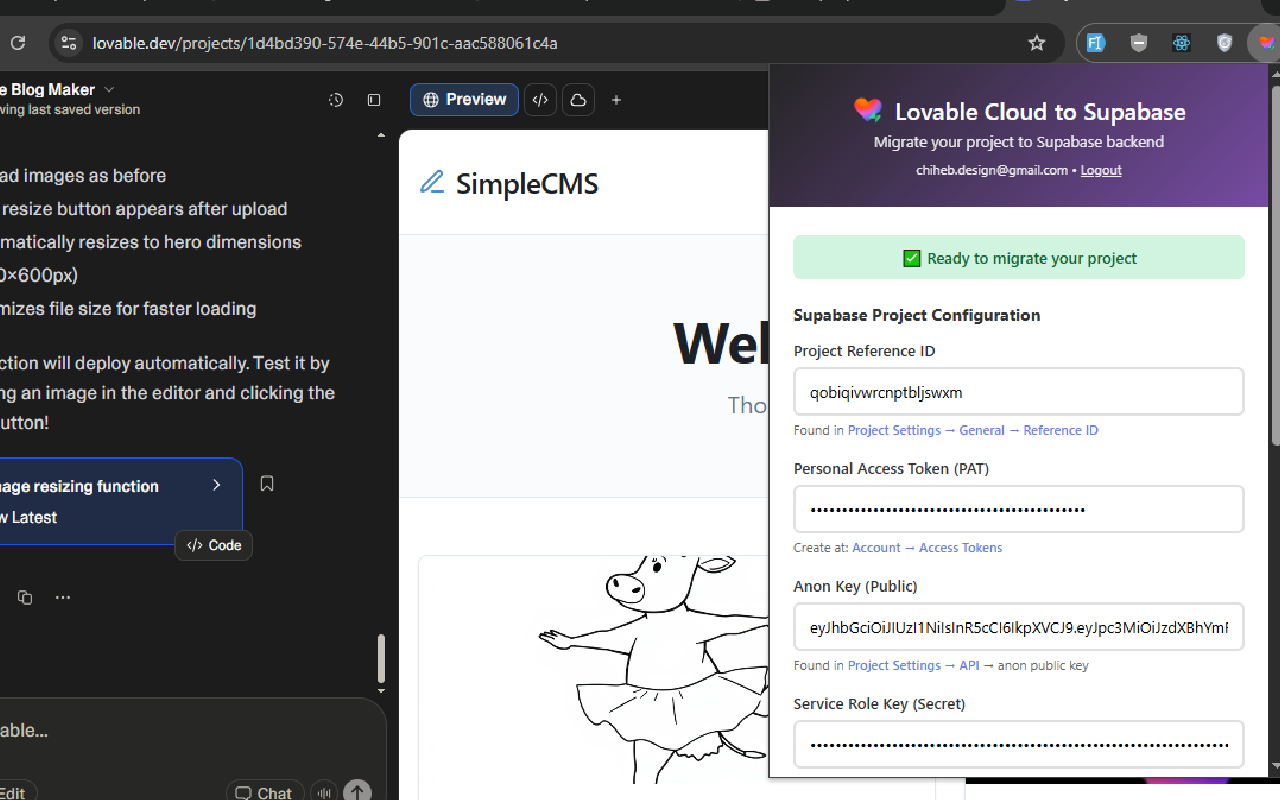Open React Developer Tools extension
Viewport: 1280px width, 800px height.
(1181, 43)
